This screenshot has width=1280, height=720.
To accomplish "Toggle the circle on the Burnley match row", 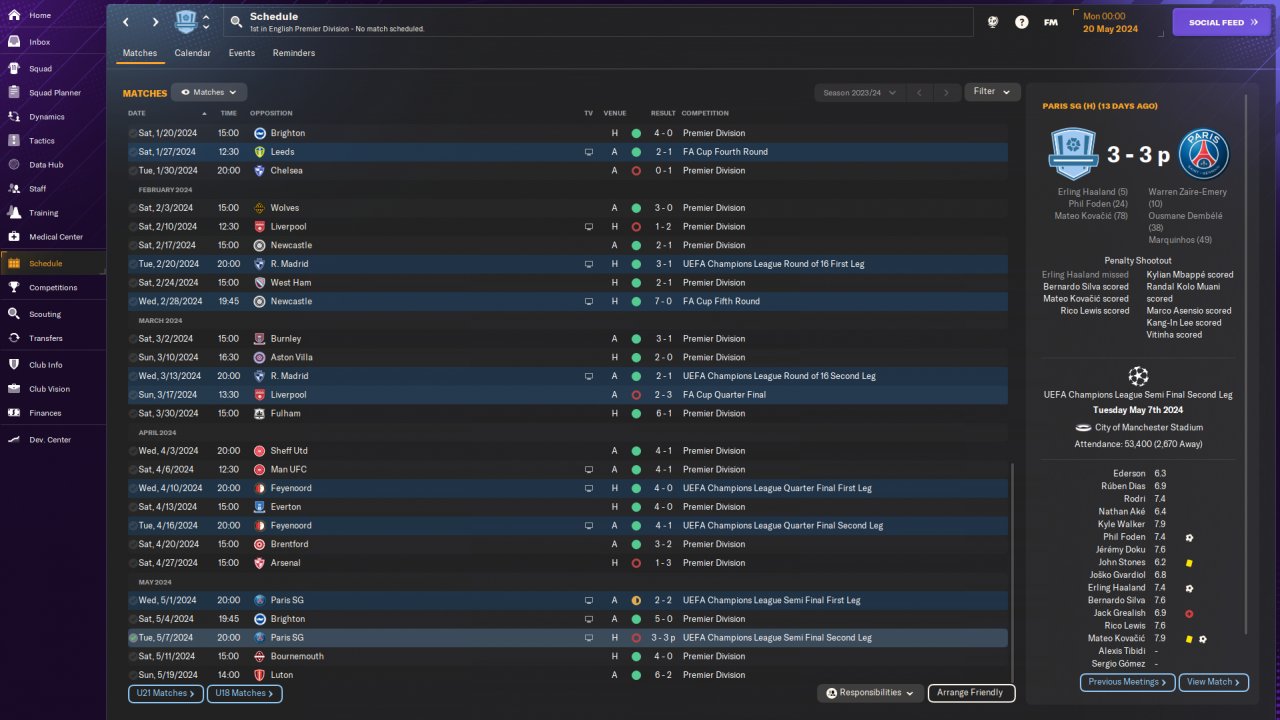I will [x=133, y=339].
